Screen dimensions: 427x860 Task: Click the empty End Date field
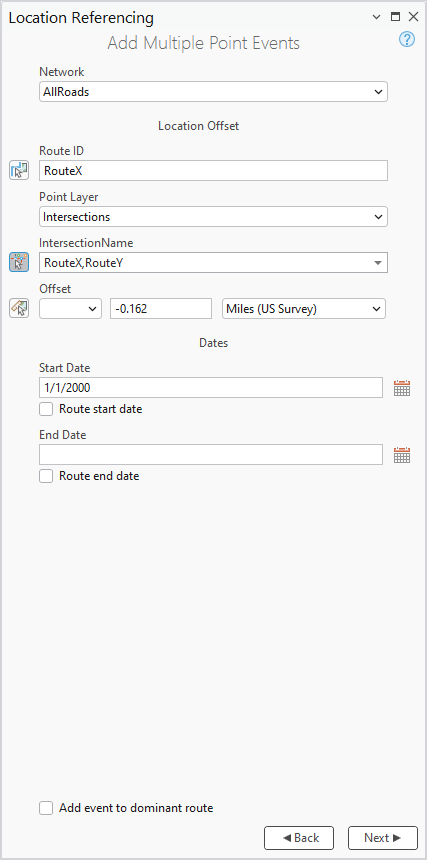point(211,455)
